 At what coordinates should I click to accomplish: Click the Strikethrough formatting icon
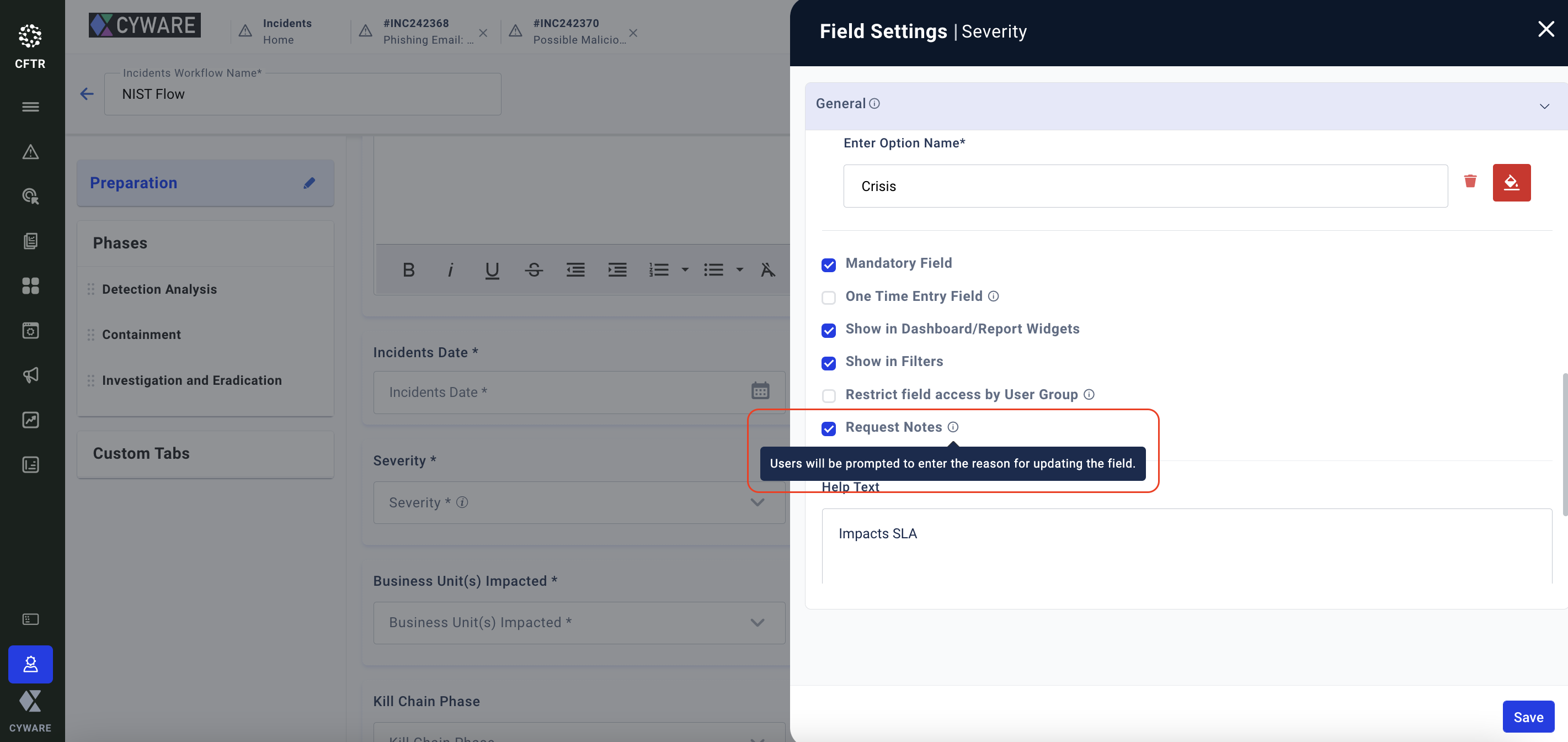click(x=533, y=270)
